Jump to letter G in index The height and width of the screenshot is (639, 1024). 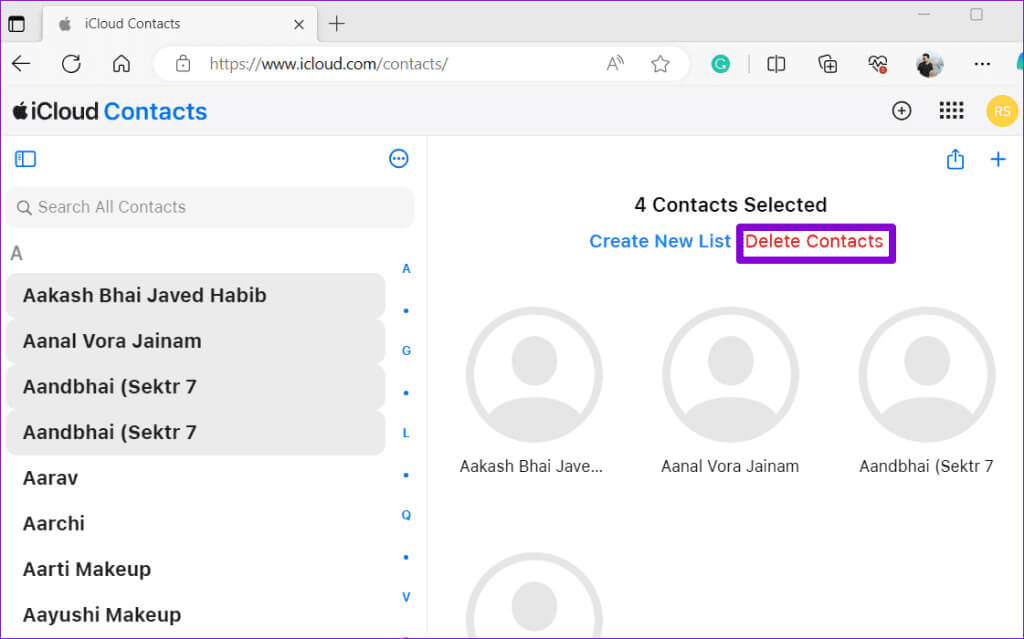(406, 351)
